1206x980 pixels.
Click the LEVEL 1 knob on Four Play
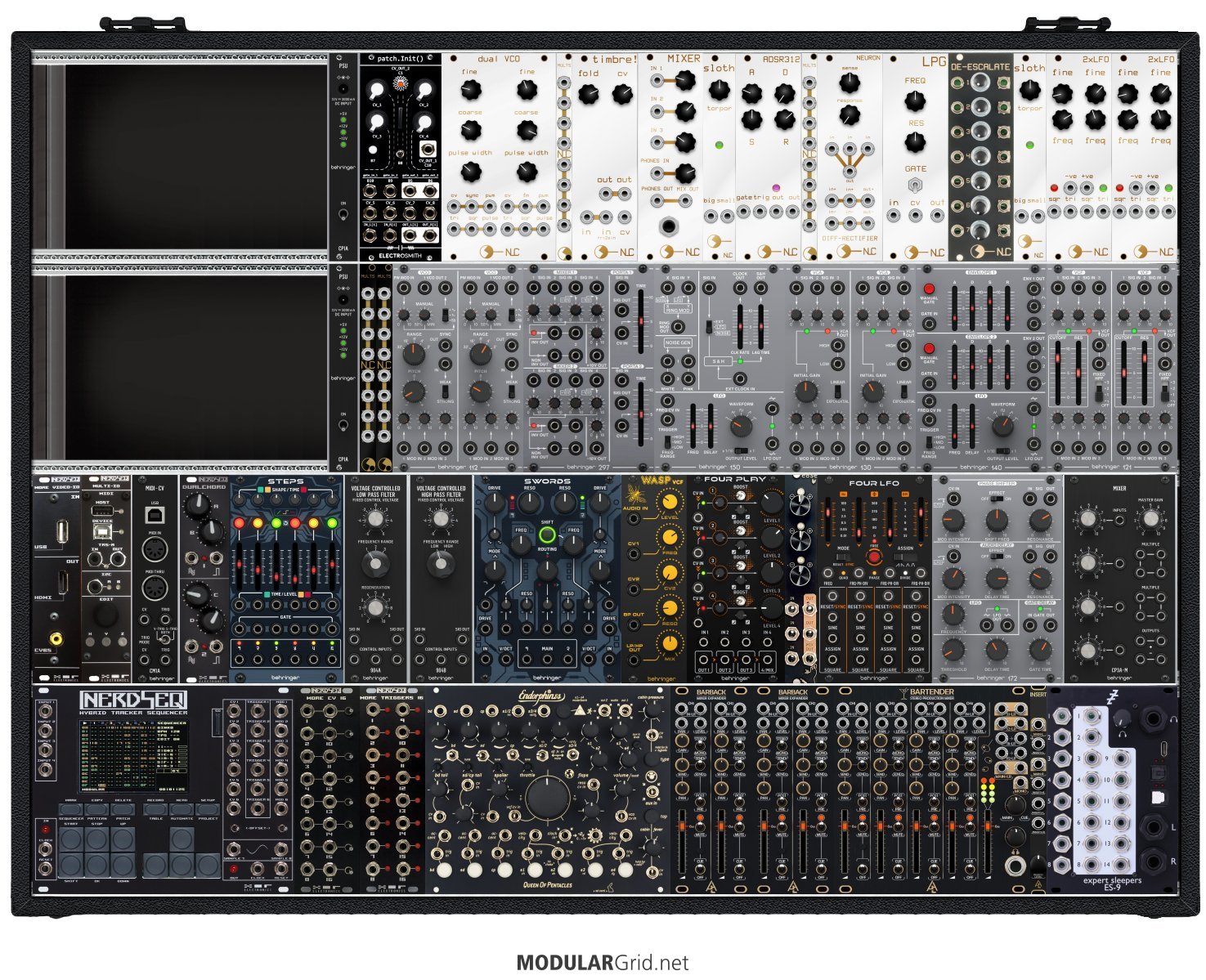771,502
